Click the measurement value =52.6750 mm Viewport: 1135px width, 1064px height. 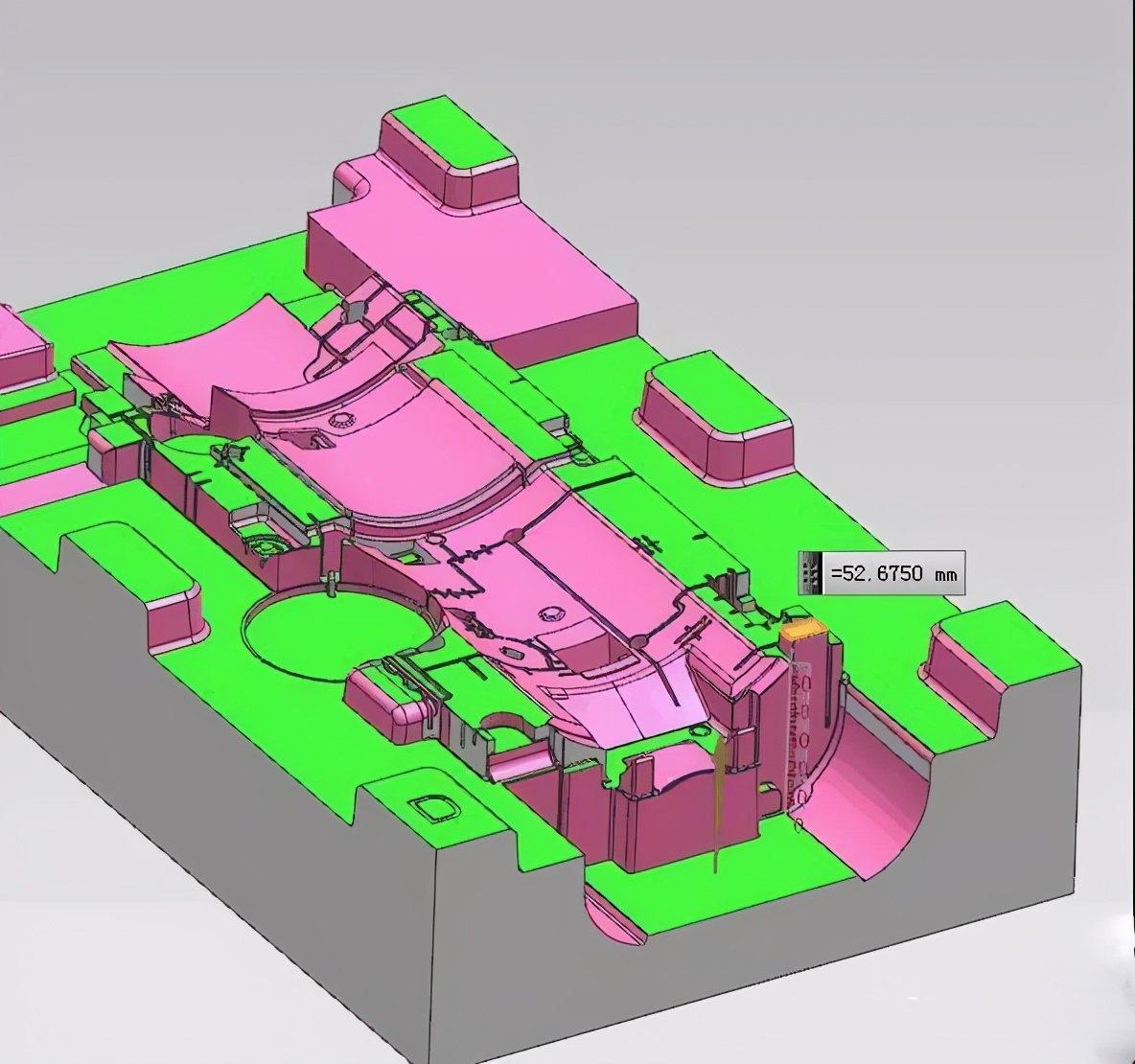click(894, 573)
